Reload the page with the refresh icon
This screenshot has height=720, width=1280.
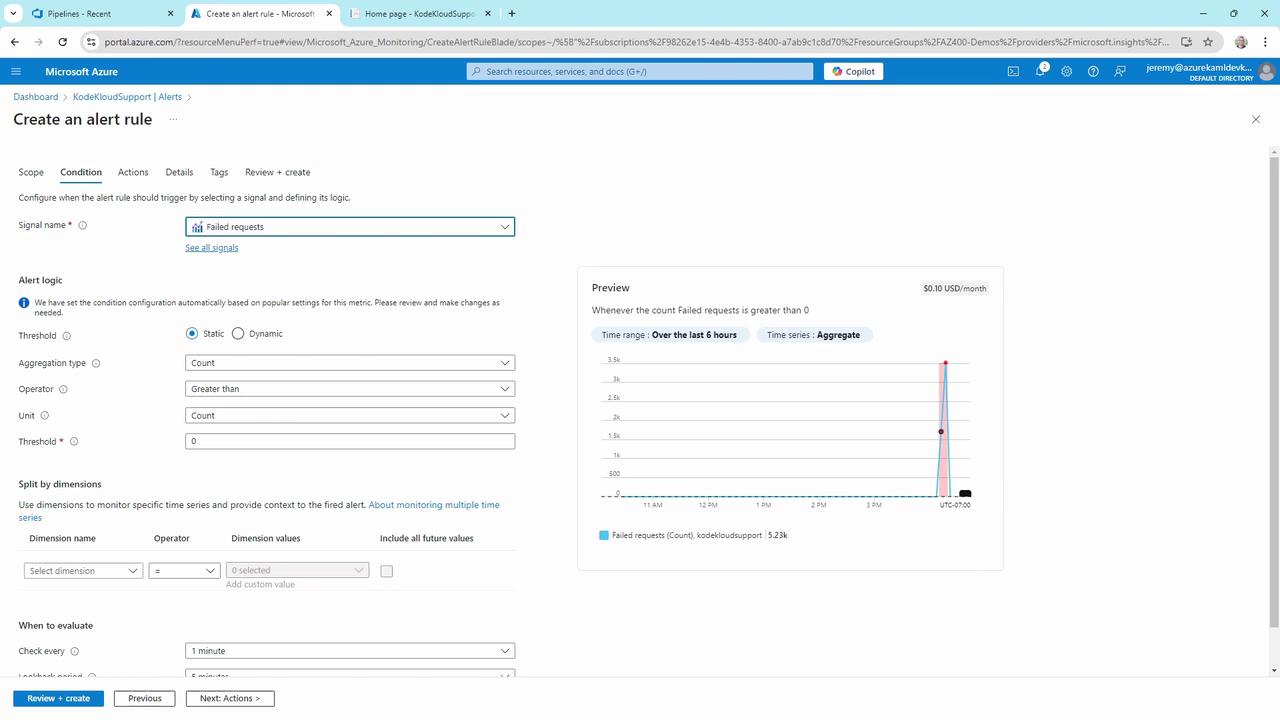pyautogui.click(x=63, y=42)
